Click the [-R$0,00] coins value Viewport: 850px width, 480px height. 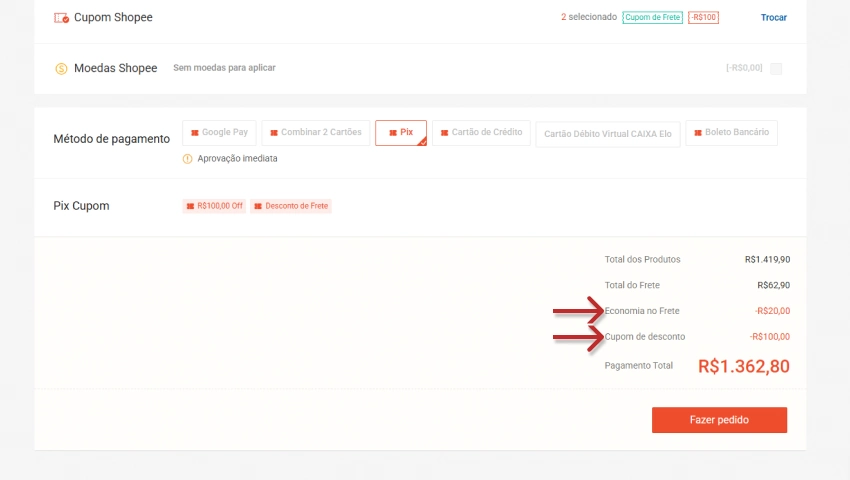(744, 68)
